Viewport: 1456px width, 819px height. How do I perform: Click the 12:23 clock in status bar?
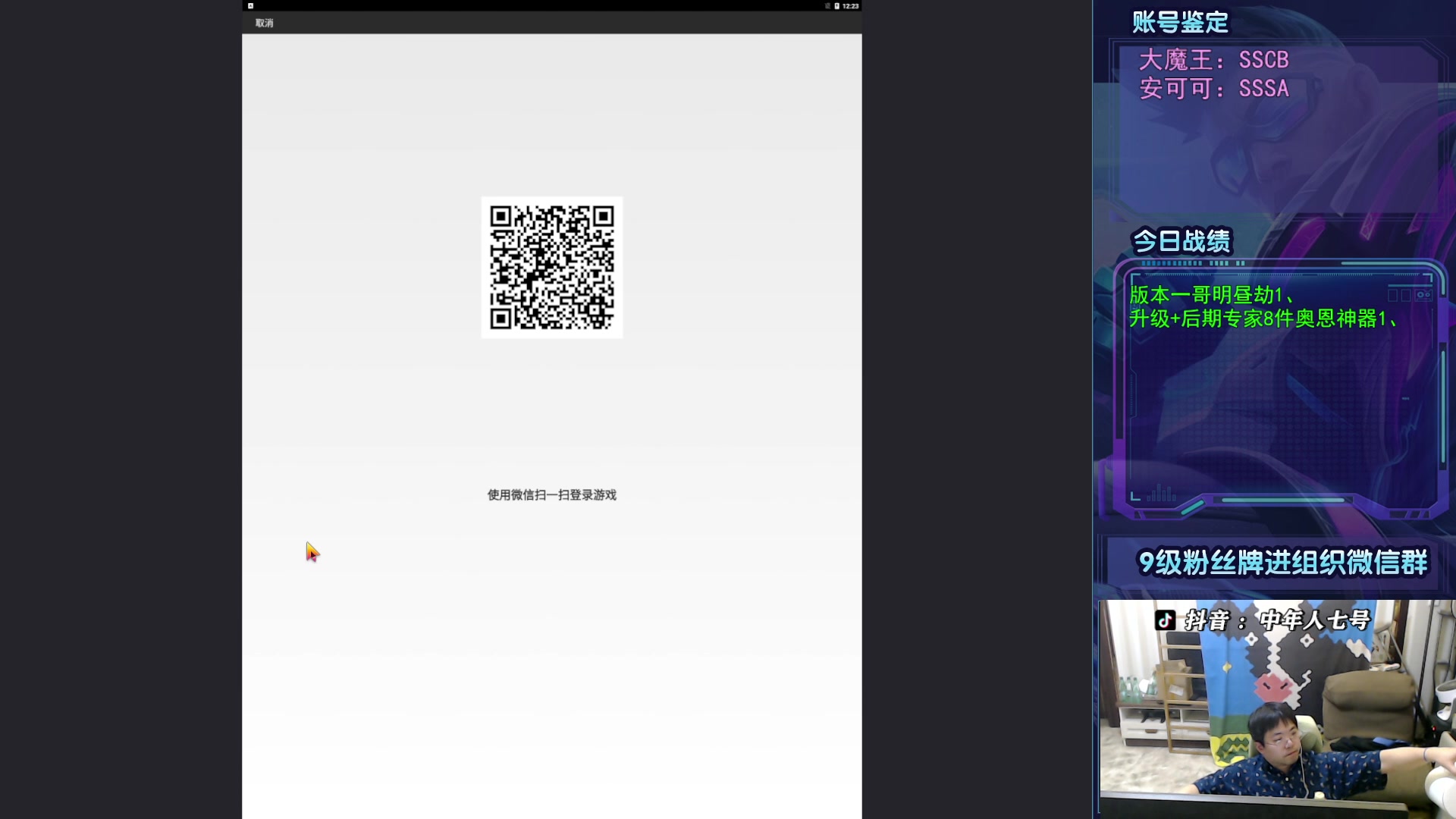(850, 6)
